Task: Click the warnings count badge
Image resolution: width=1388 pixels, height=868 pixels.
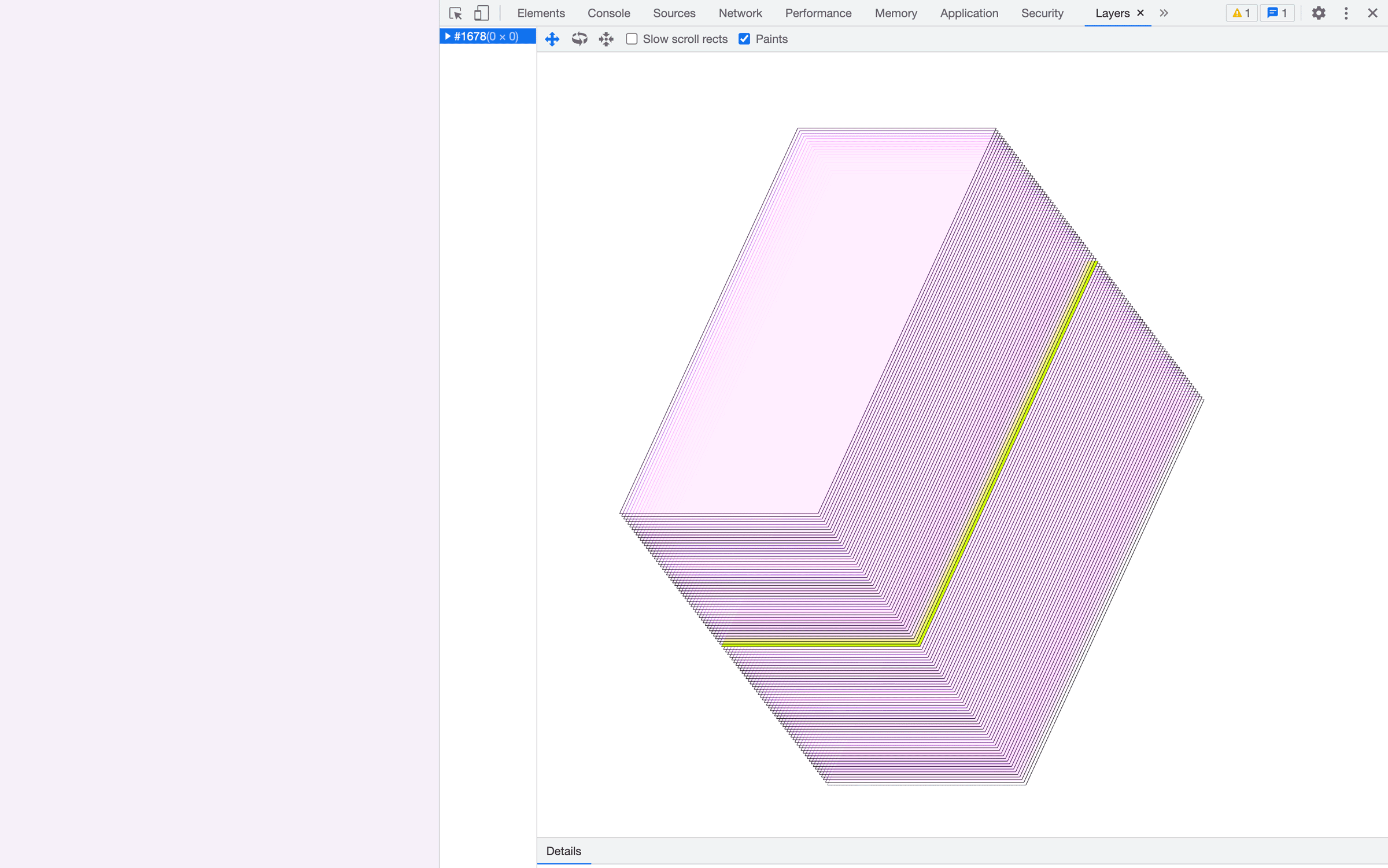Action: pyautogui.click(x=1241, y=13)
